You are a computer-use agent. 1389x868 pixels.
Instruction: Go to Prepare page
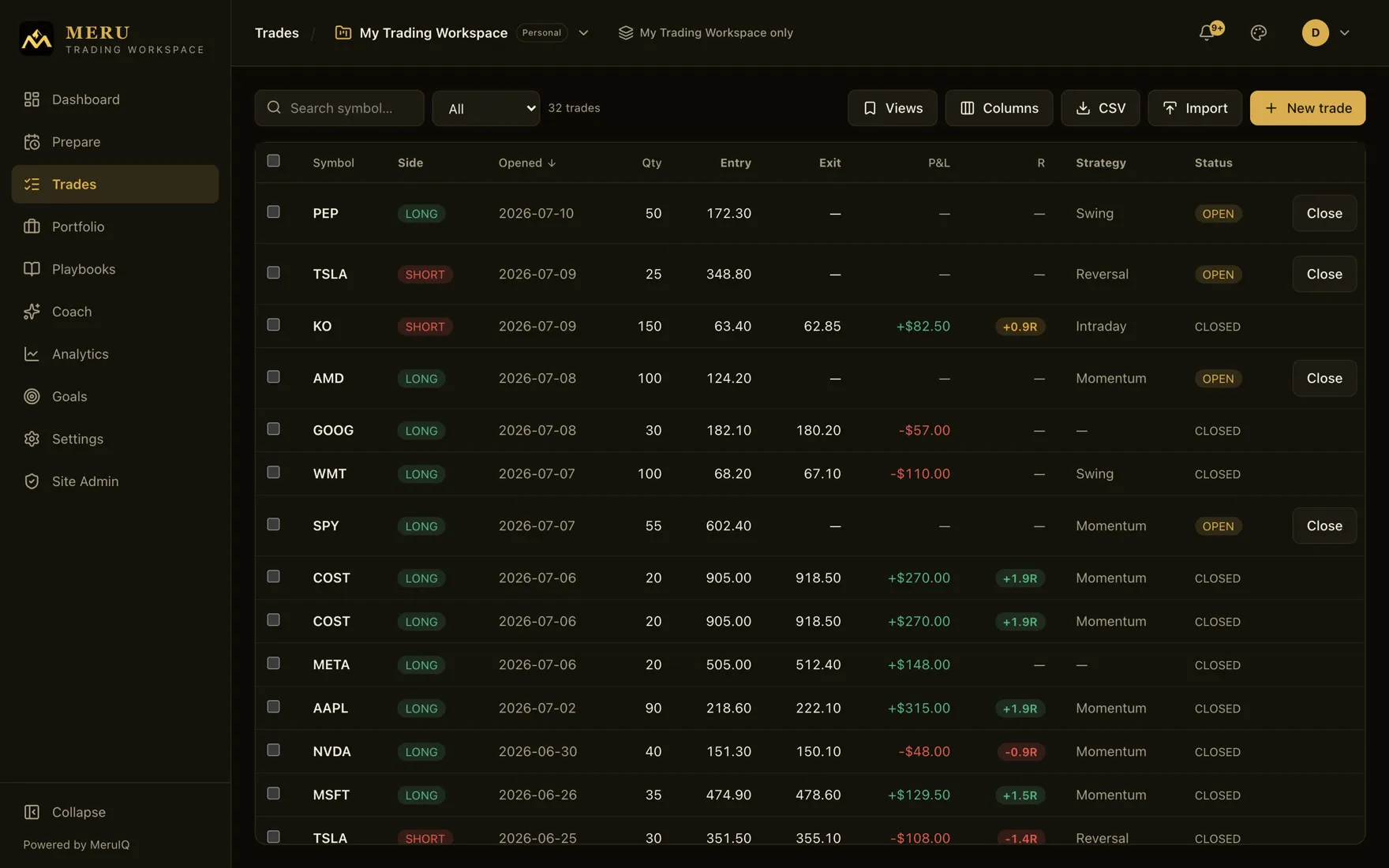[x=115, y=142]
